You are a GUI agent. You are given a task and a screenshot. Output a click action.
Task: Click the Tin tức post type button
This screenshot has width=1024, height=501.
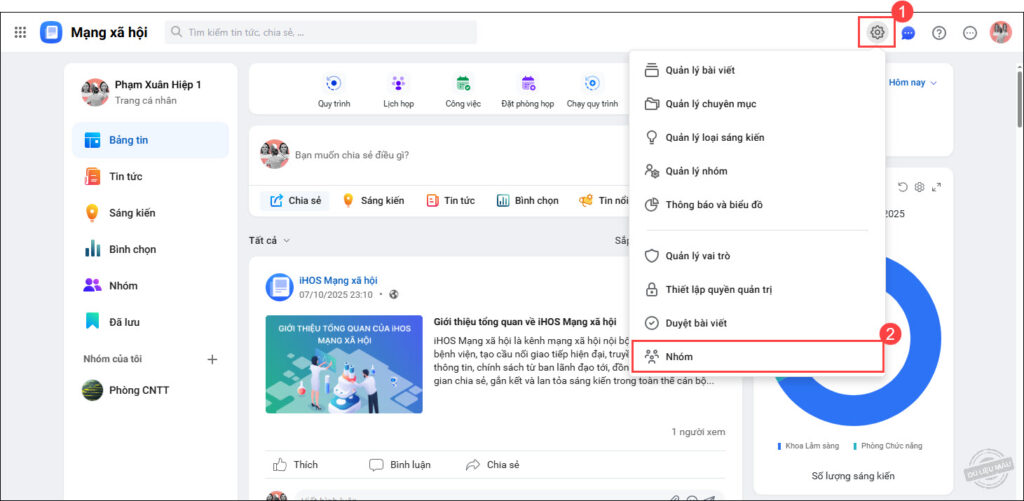click(451, 201)
